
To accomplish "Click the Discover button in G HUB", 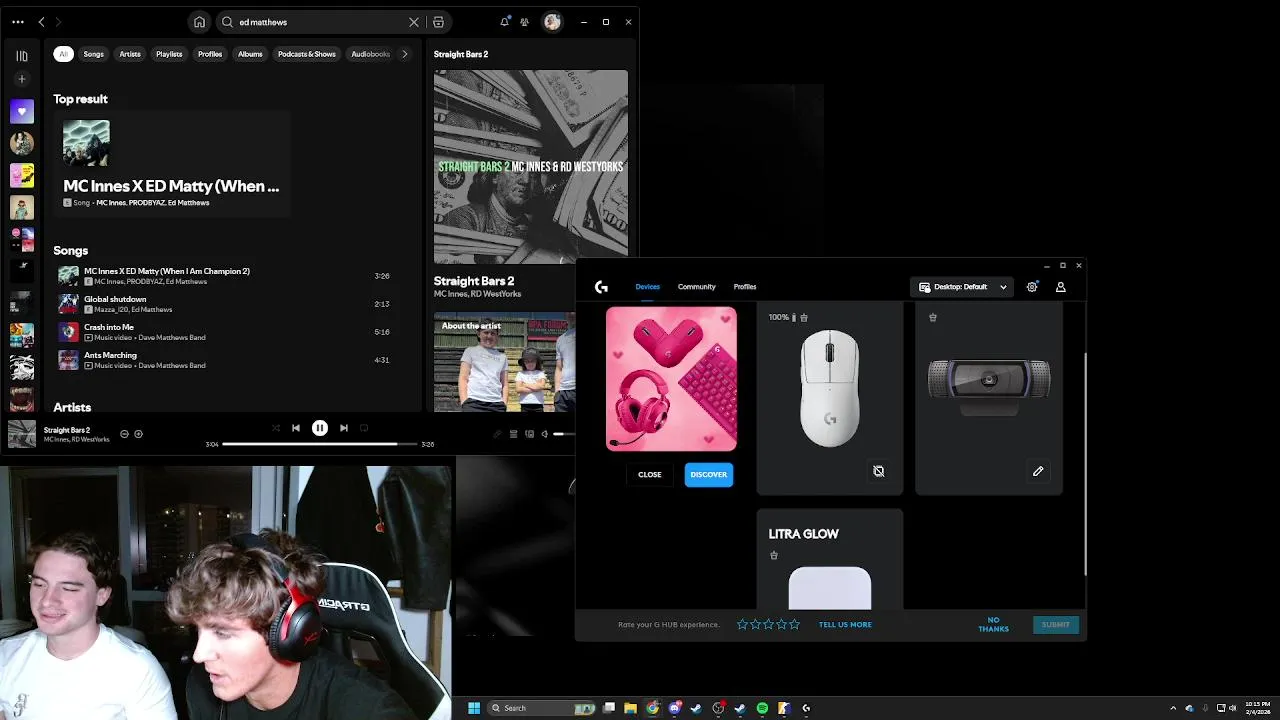I will [x=709, y=475].
